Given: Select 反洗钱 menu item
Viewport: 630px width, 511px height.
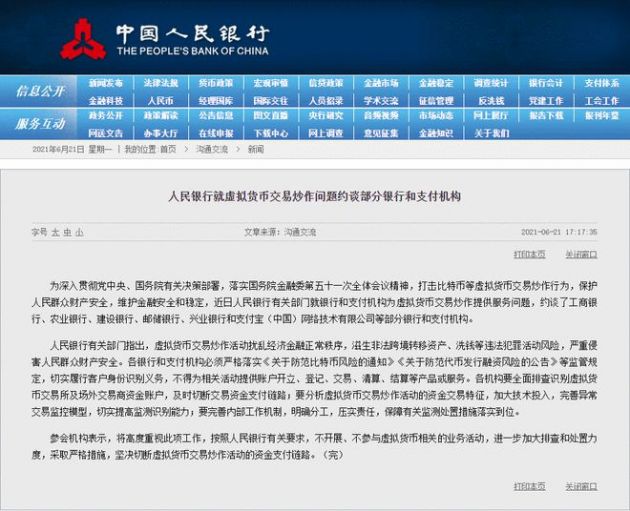Looking at the screenshot, I should (491, 100).
